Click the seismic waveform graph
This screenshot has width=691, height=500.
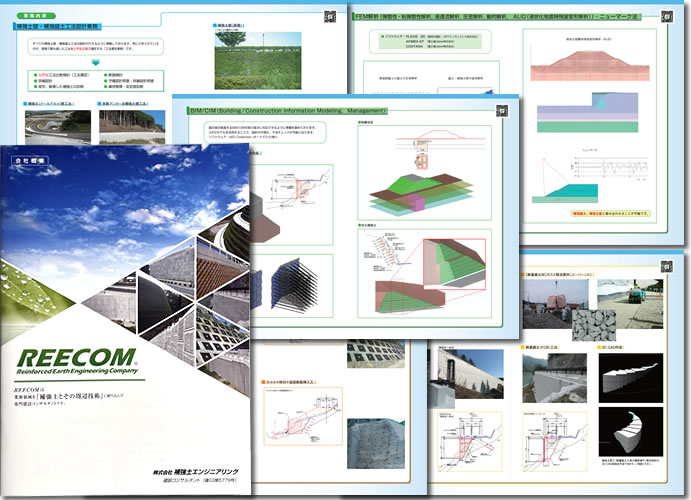(x=610, y=168)
